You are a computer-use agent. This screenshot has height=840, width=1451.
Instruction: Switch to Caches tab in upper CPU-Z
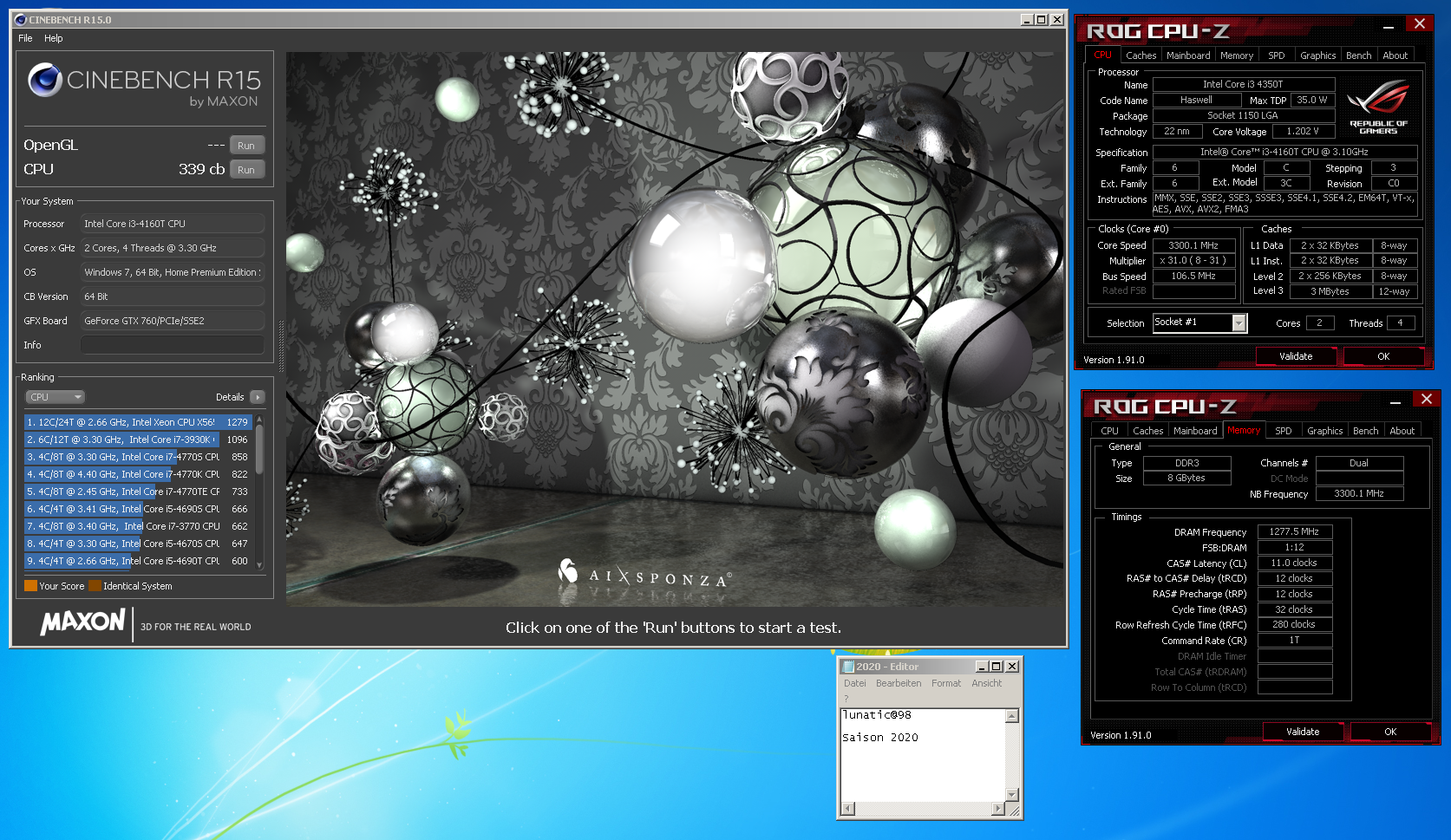click(1141, 55)
